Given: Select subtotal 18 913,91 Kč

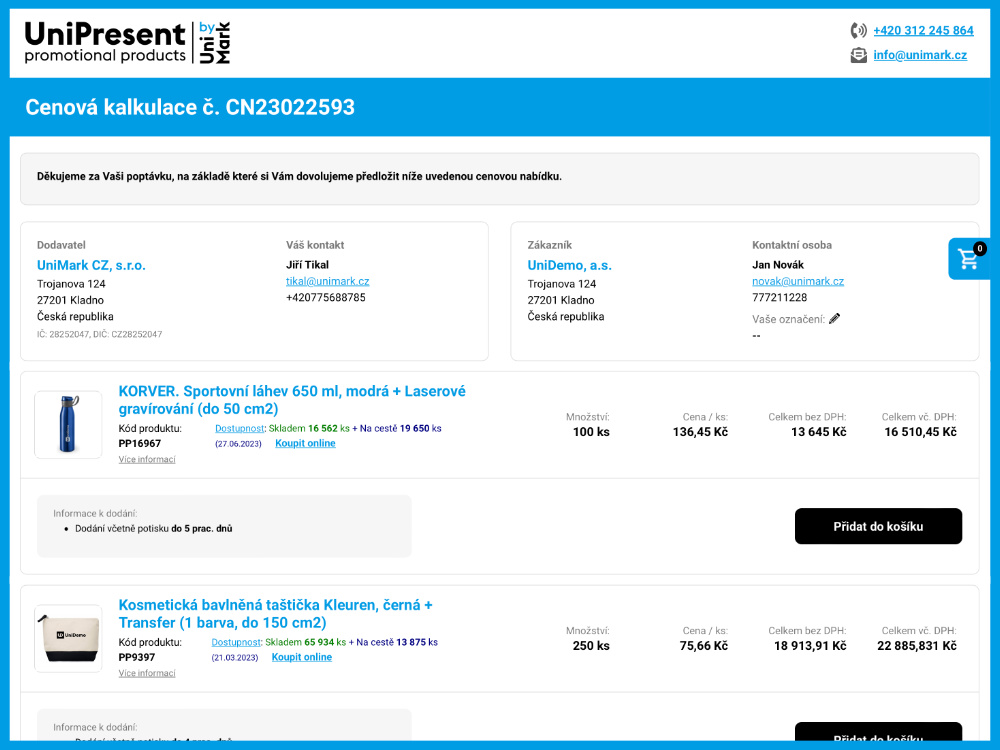Looking at the screenshot, I should (810, 645).
